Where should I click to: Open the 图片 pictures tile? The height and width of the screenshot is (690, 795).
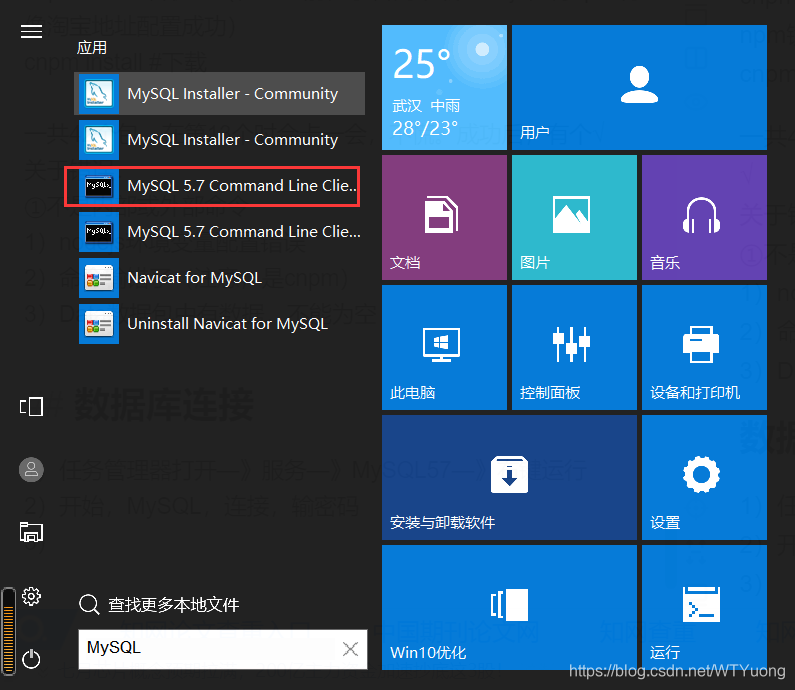pos(574,217)
